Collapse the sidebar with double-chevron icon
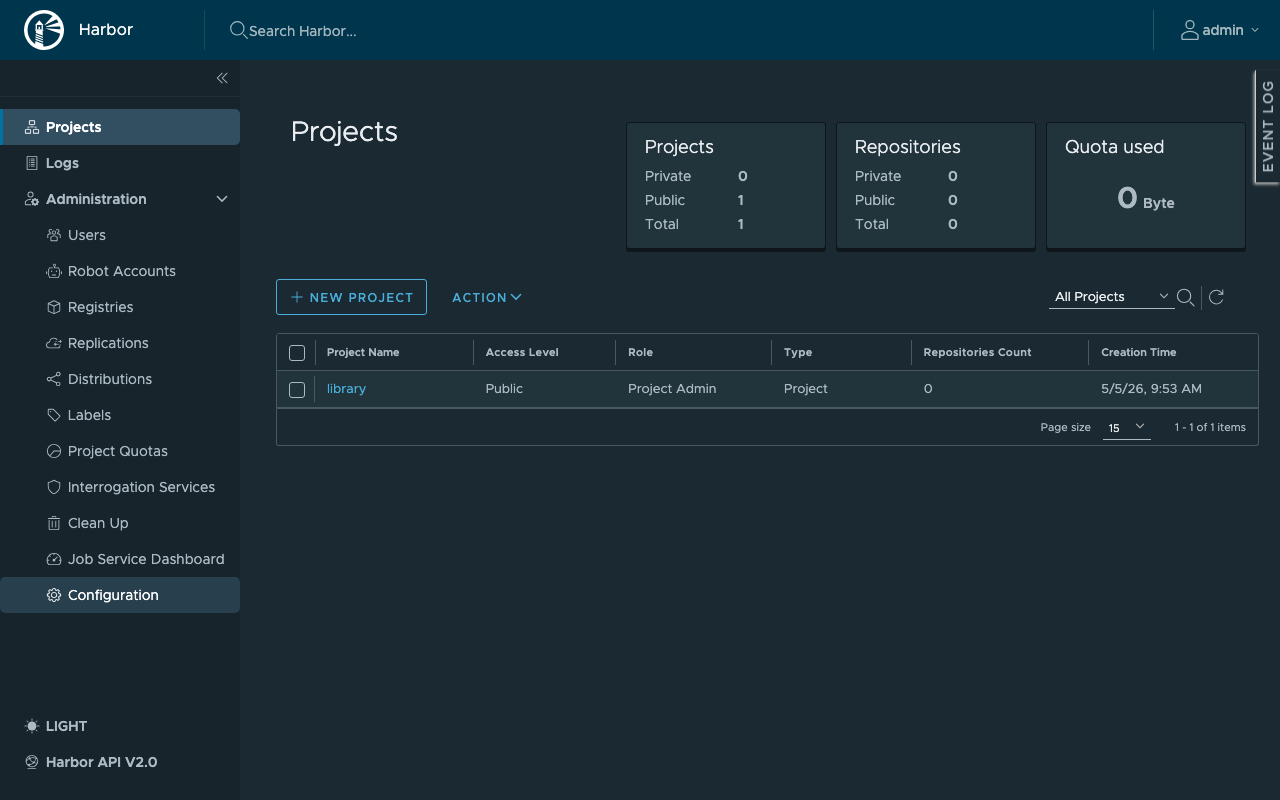The image size is (1280, 800). pyautogui.click(x=222, y=78)
